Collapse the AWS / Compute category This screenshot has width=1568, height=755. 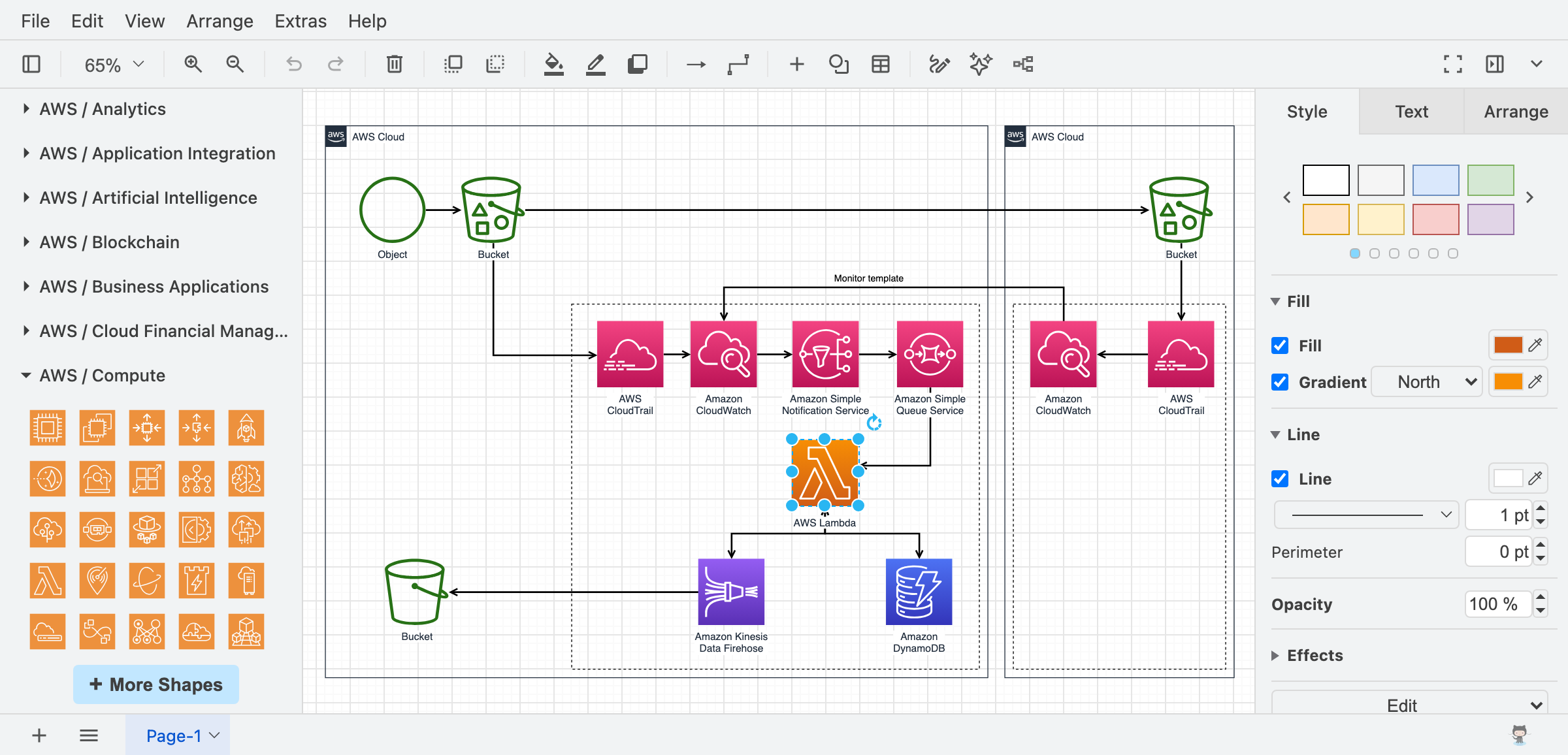point(102,376)
